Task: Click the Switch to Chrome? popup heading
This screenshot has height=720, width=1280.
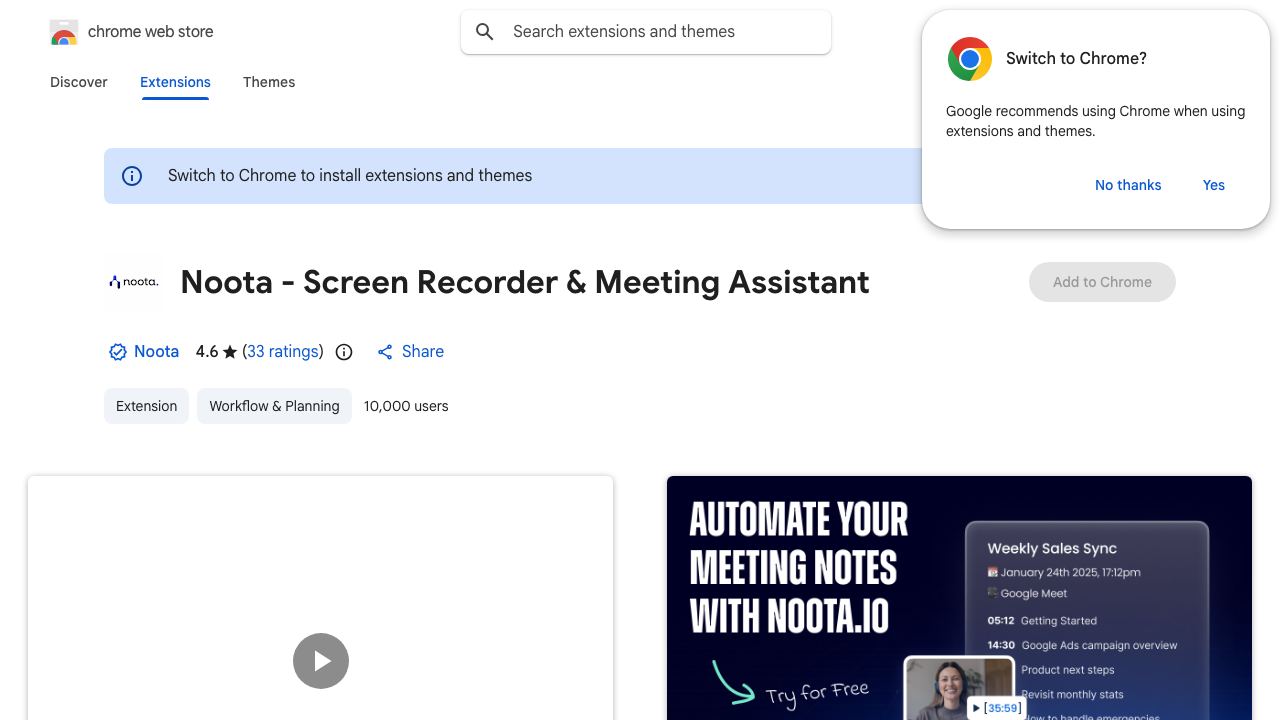Action: tap(1076, 59)
